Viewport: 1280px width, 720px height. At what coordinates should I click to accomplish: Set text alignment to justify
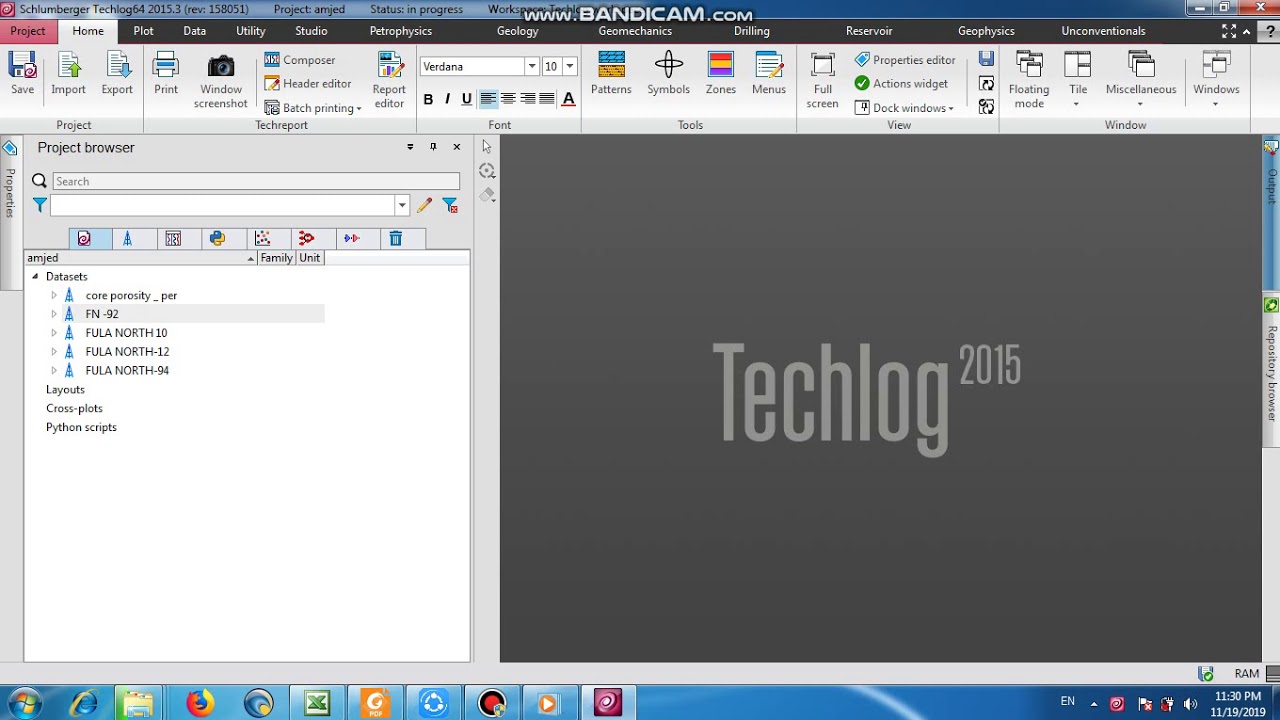[x=546, y=99]
